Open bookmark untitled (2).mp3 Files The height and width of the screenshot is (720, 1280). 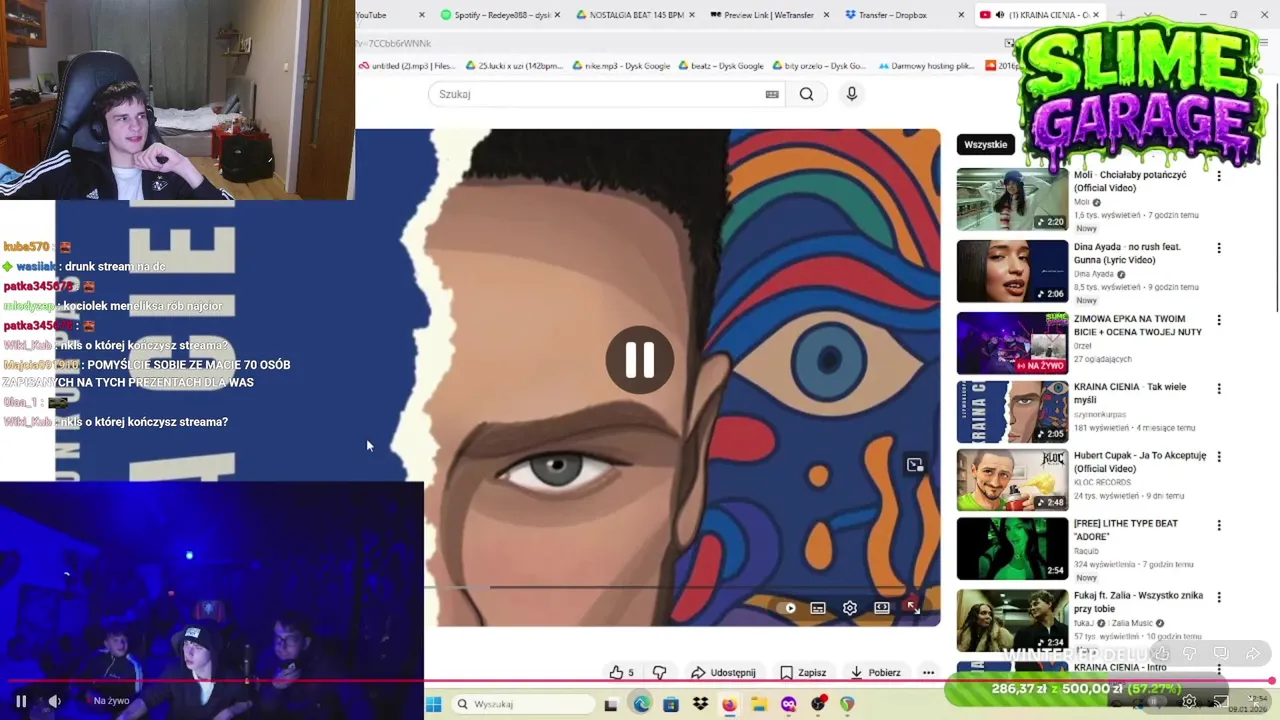(x=406, y=66)
